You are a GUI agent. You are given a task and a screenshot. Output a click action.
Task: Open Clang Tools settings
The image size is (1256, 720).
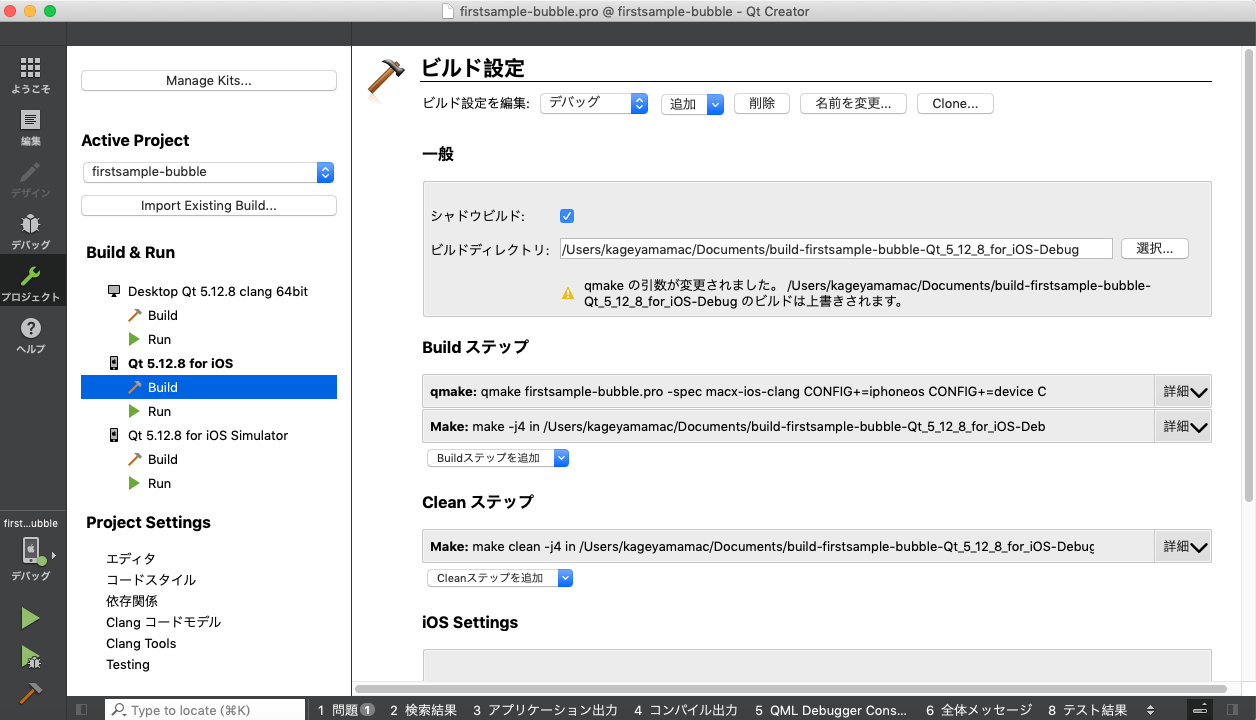coord(141,643)
